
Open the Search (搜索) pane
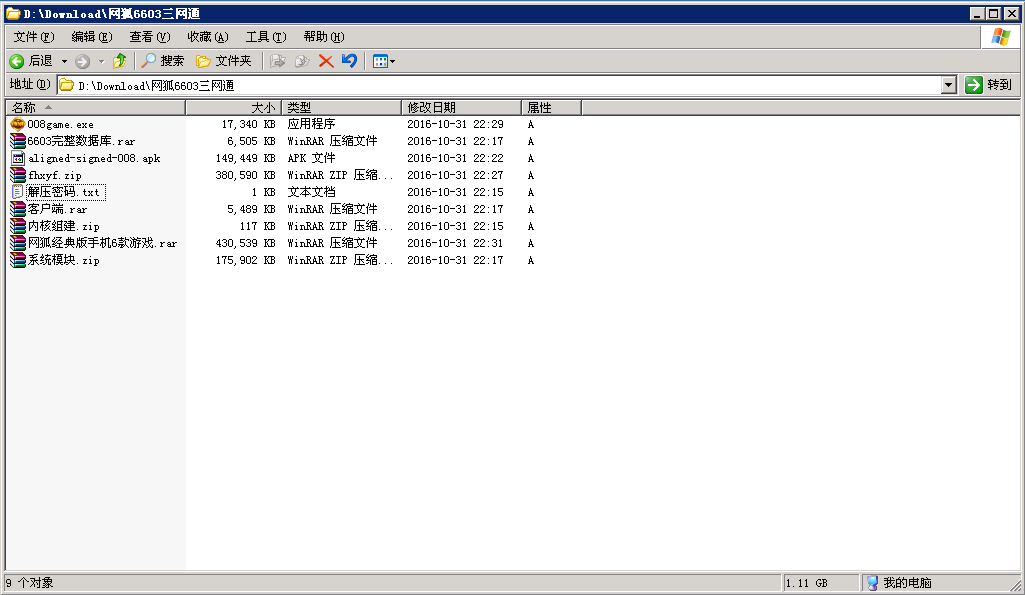pos(163,61)
